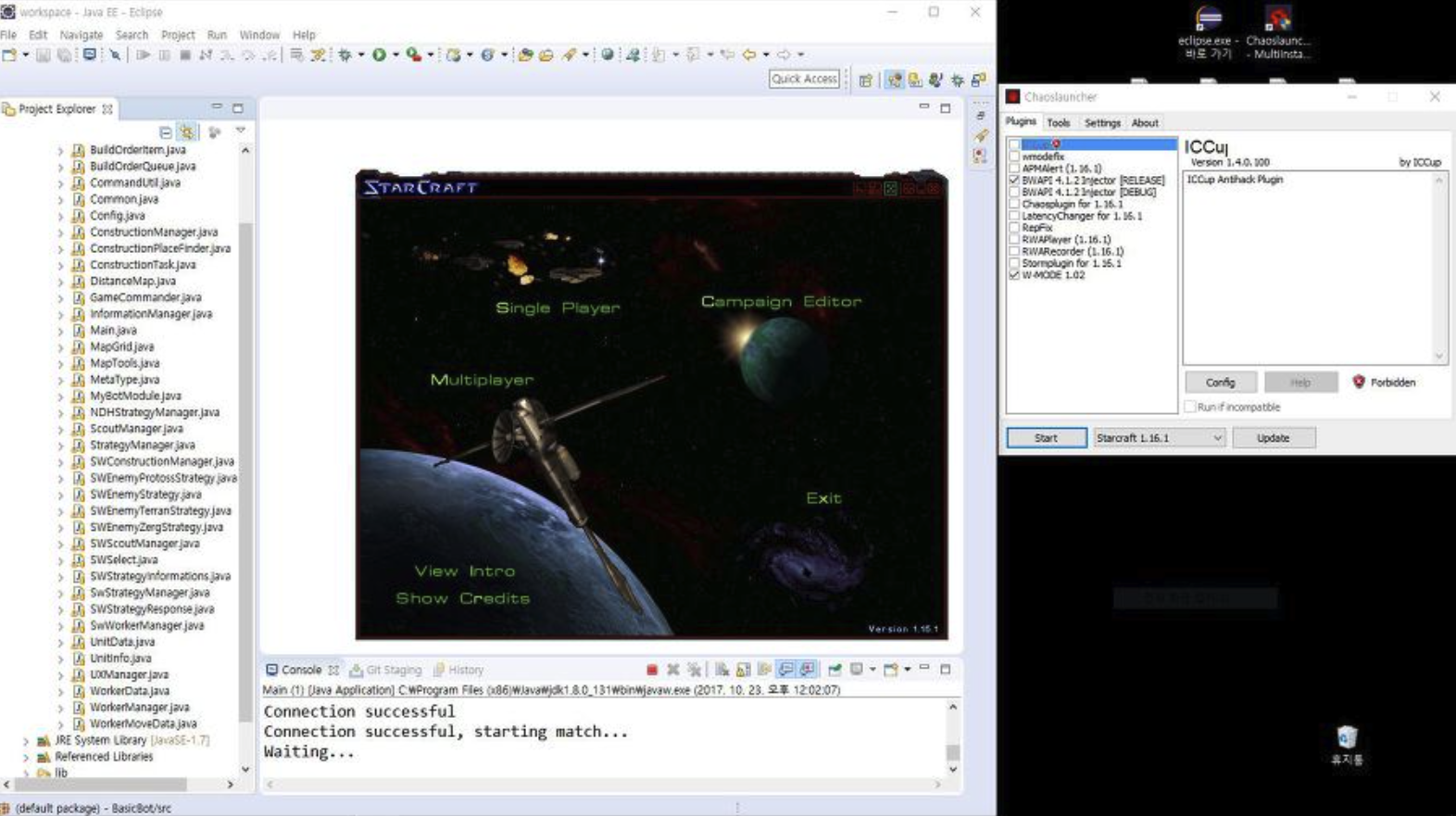Click Single Player in StarCraft menu
Image resolution: width=1456 pixels, height=816 pixels.
coord(558,308)
